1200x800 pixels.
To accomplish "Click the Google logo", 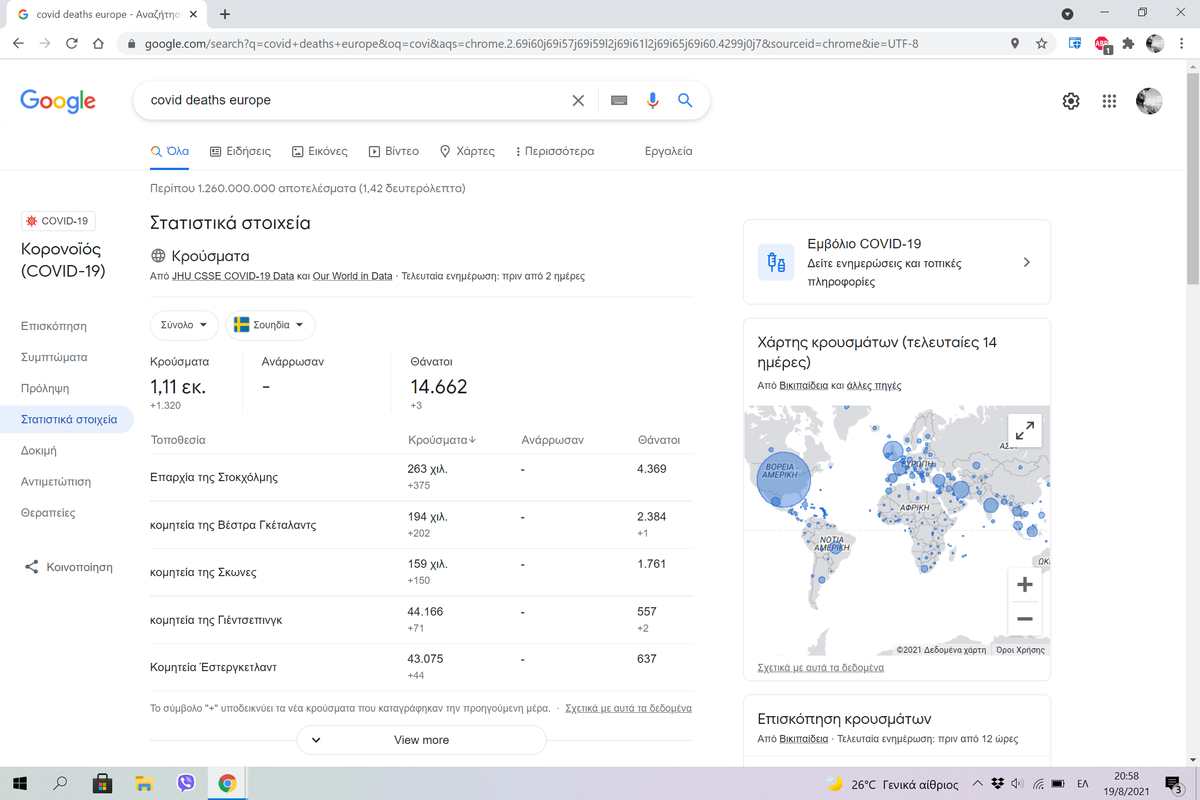I will (58, 101).
